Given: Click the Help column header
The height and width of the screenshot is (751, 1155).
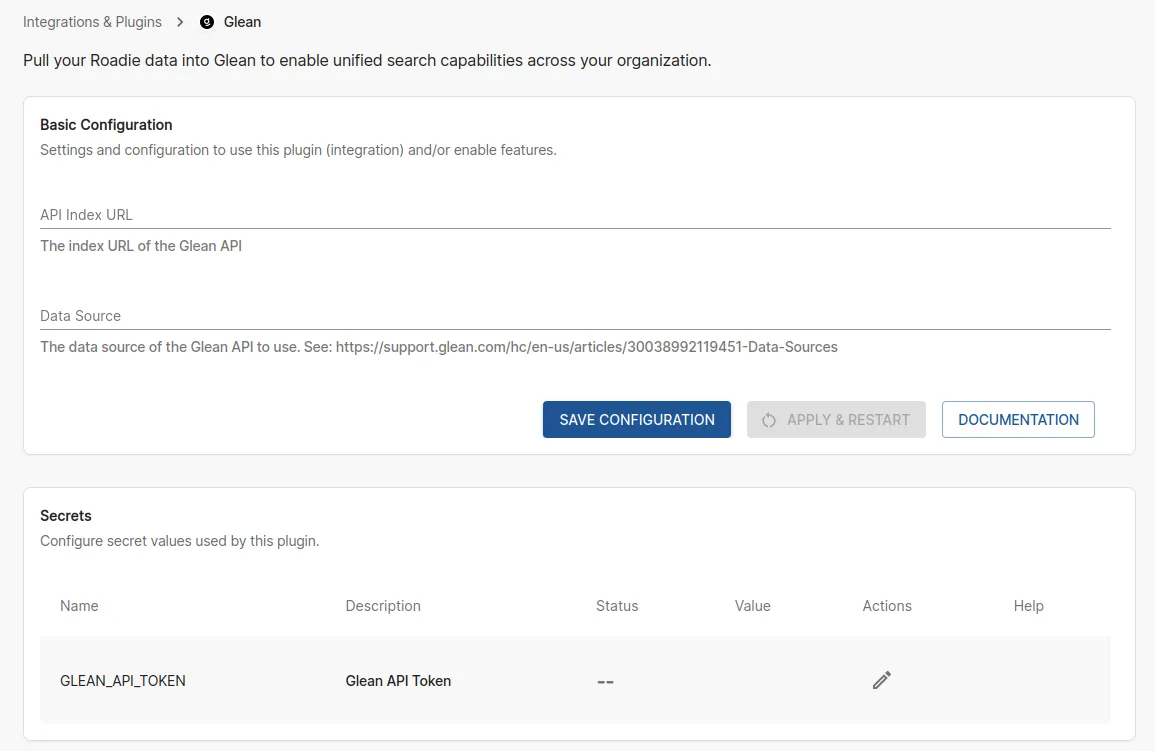Looking at the screenshot, I should 1028,605.
